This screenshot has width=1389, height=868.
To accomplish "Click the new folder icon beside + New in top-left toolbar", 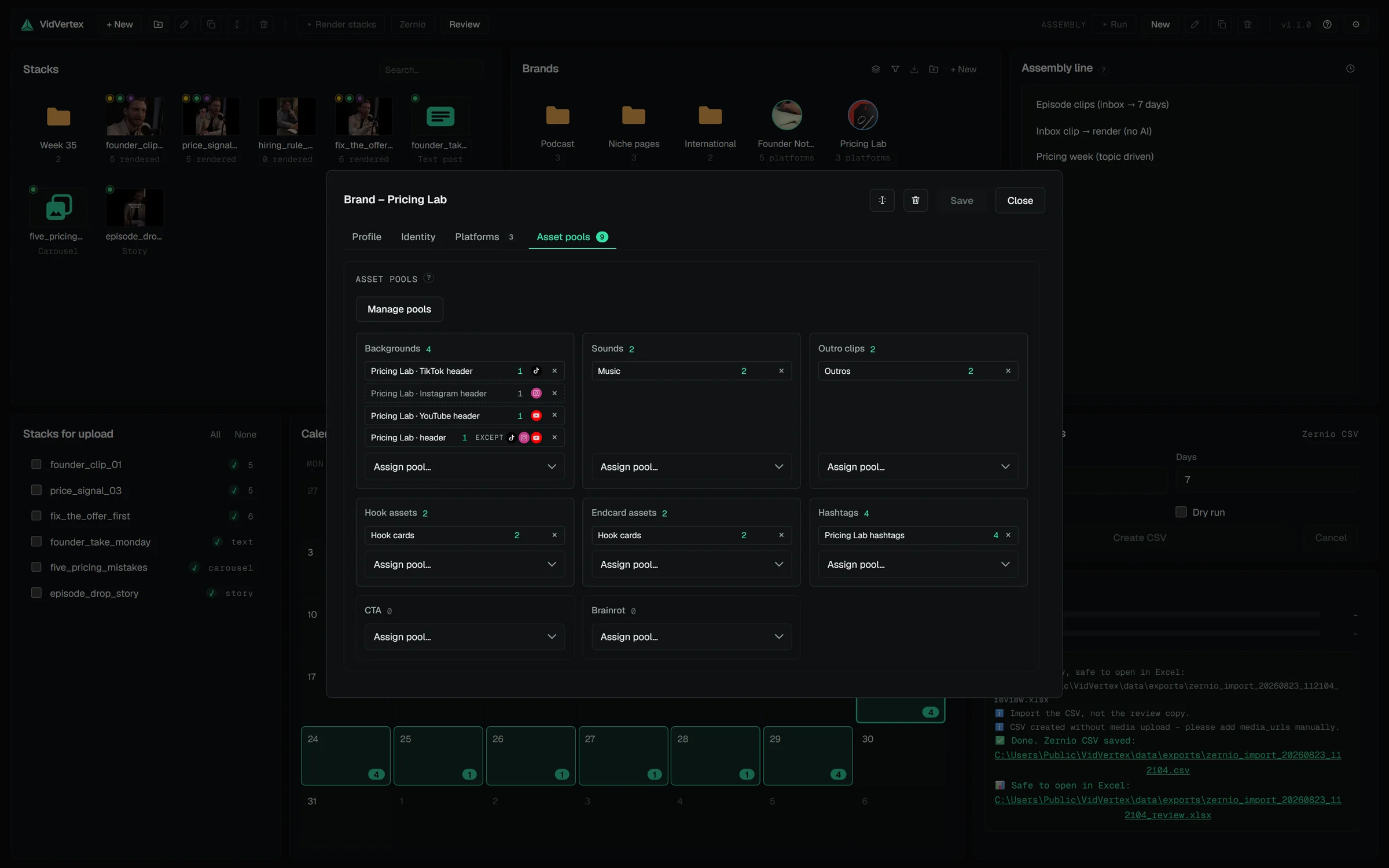I will 158,24.
